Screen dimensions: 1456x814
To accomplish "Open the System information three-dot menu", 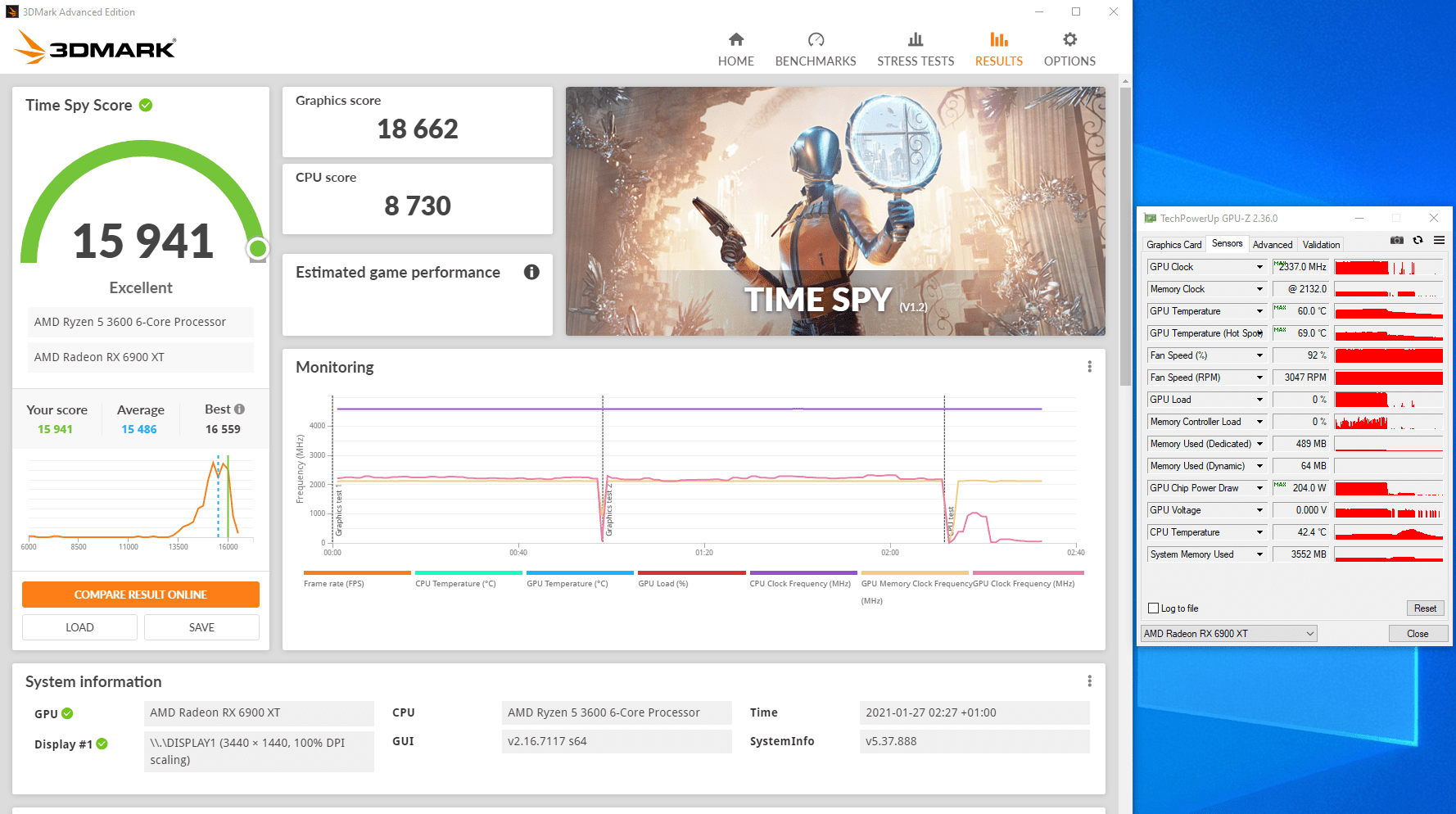I will [x=1089, y=681].
